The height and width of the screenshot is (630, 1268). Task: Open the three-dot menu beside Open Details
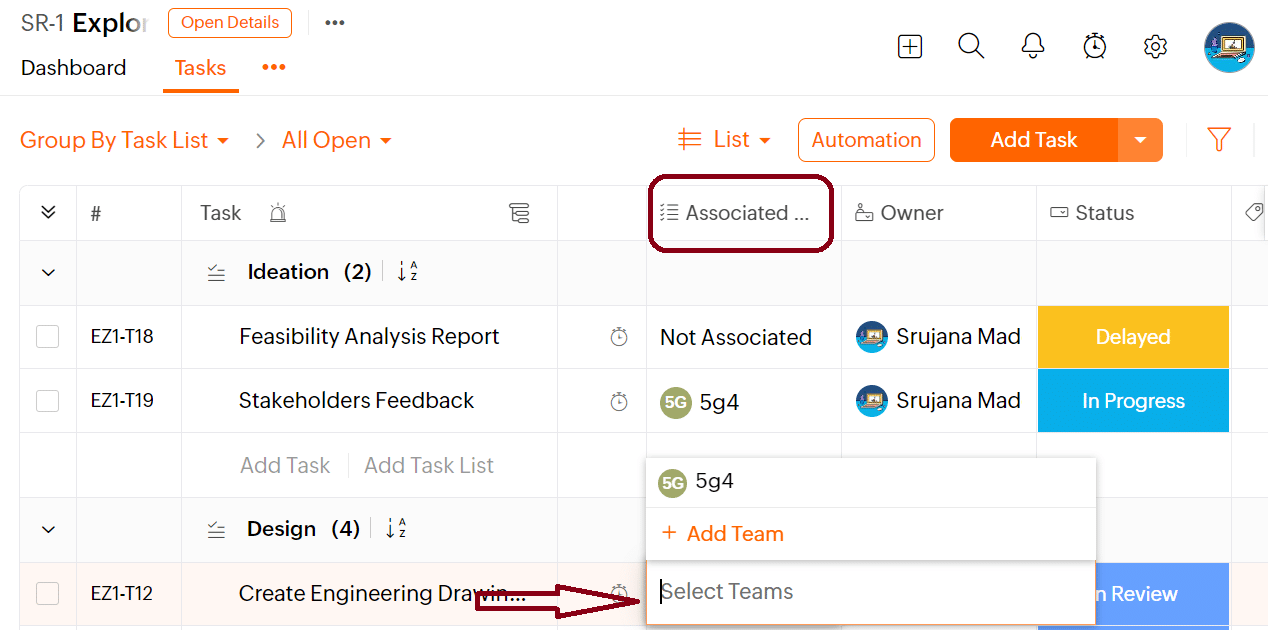335,22
